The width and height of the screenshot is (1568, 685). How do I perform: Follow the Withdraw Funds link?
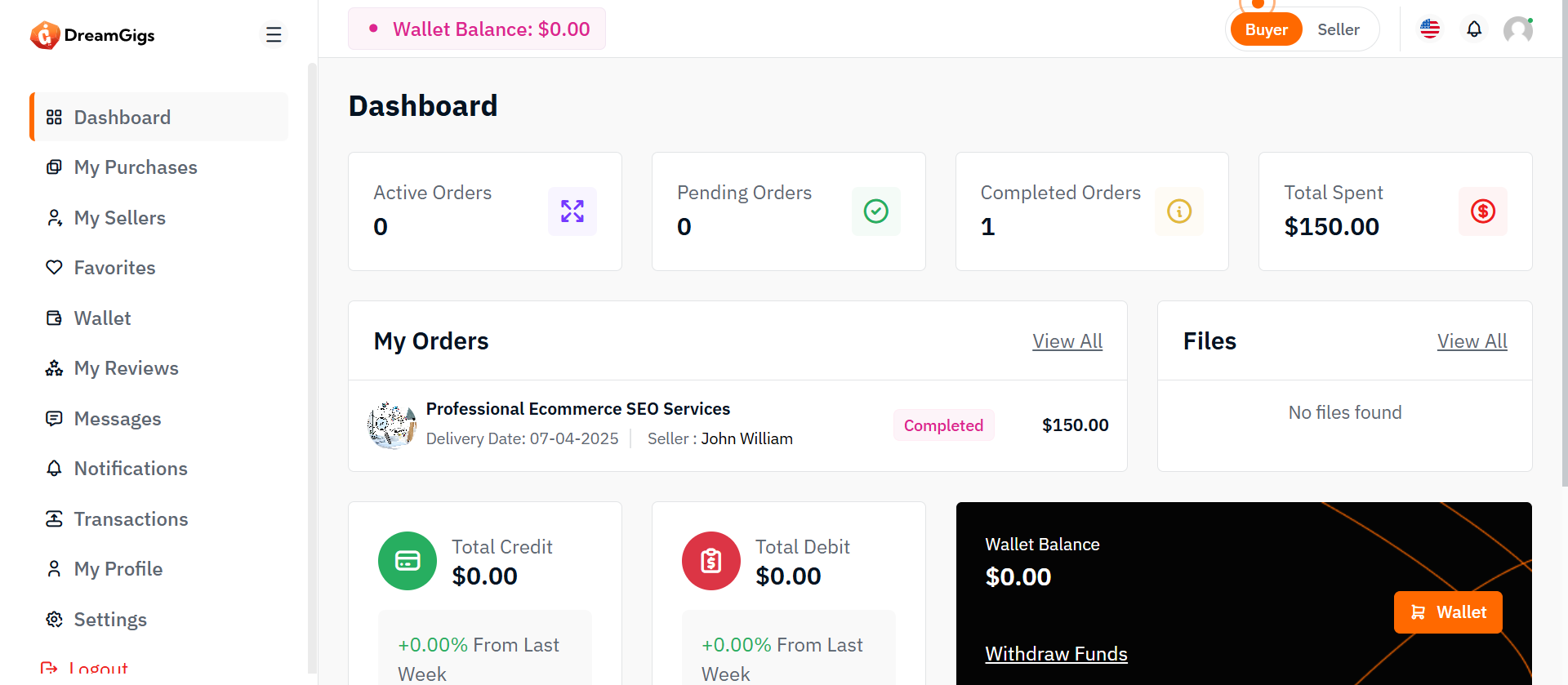coord(1056,654)
